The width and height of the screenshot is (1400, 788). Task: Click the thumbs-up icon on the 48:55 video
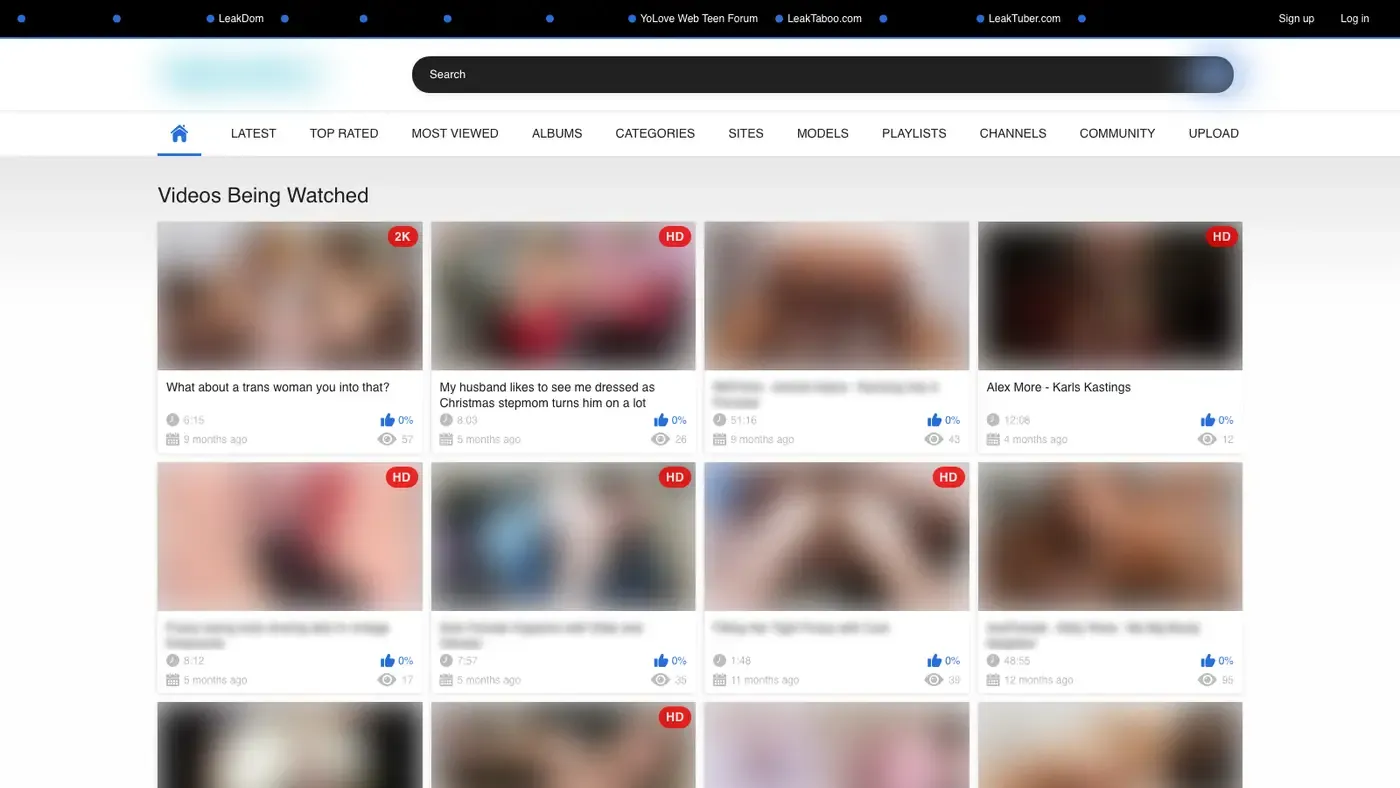[1208, 661]
